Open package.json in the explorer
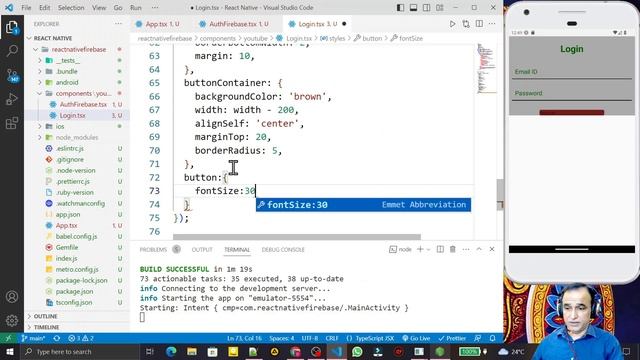Screen dimensions: 640x360 [x=78, y=291]
